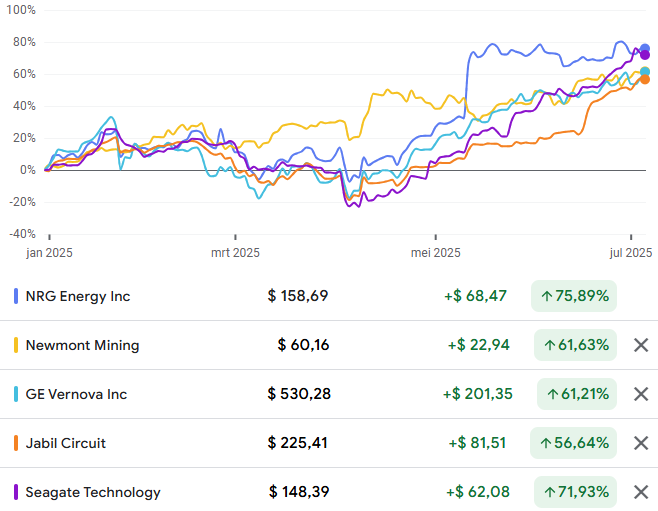Click the 40% y-axis label

24,106
